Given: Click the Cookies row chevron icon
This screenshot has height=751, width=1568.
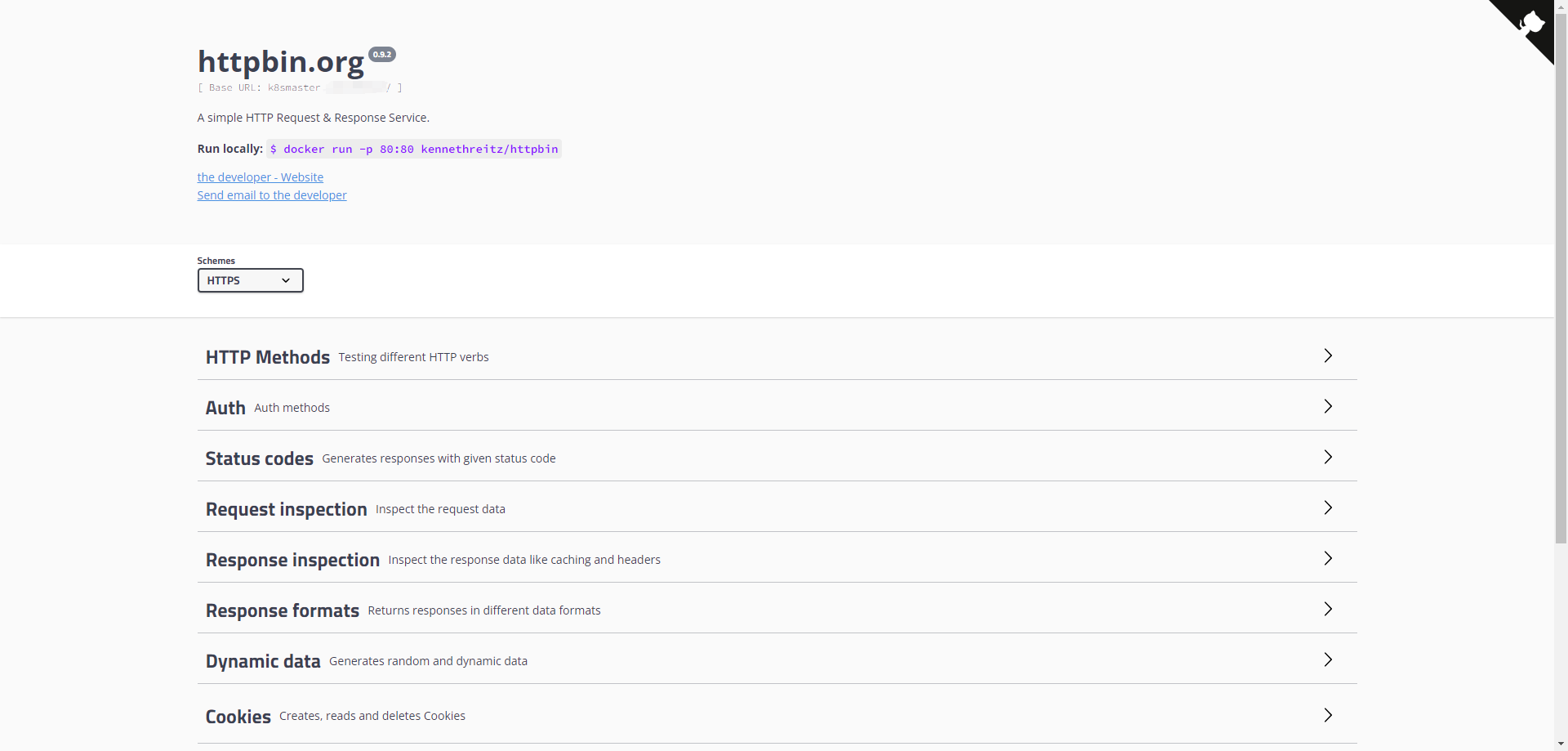Looking at the screenshot, I should pos(1328,715).
